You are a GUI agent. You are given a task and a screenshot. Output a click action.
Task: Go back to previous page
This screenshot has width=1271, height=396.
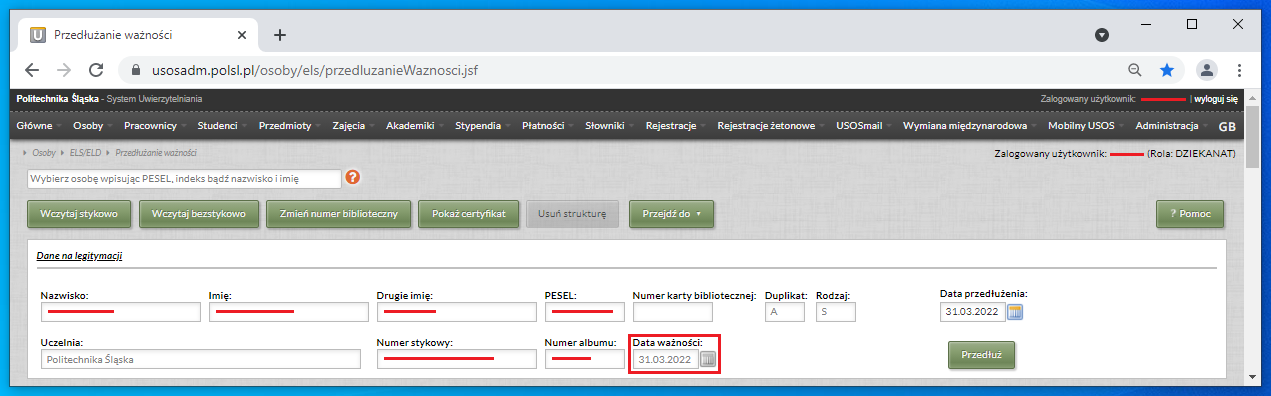[32, 70]
